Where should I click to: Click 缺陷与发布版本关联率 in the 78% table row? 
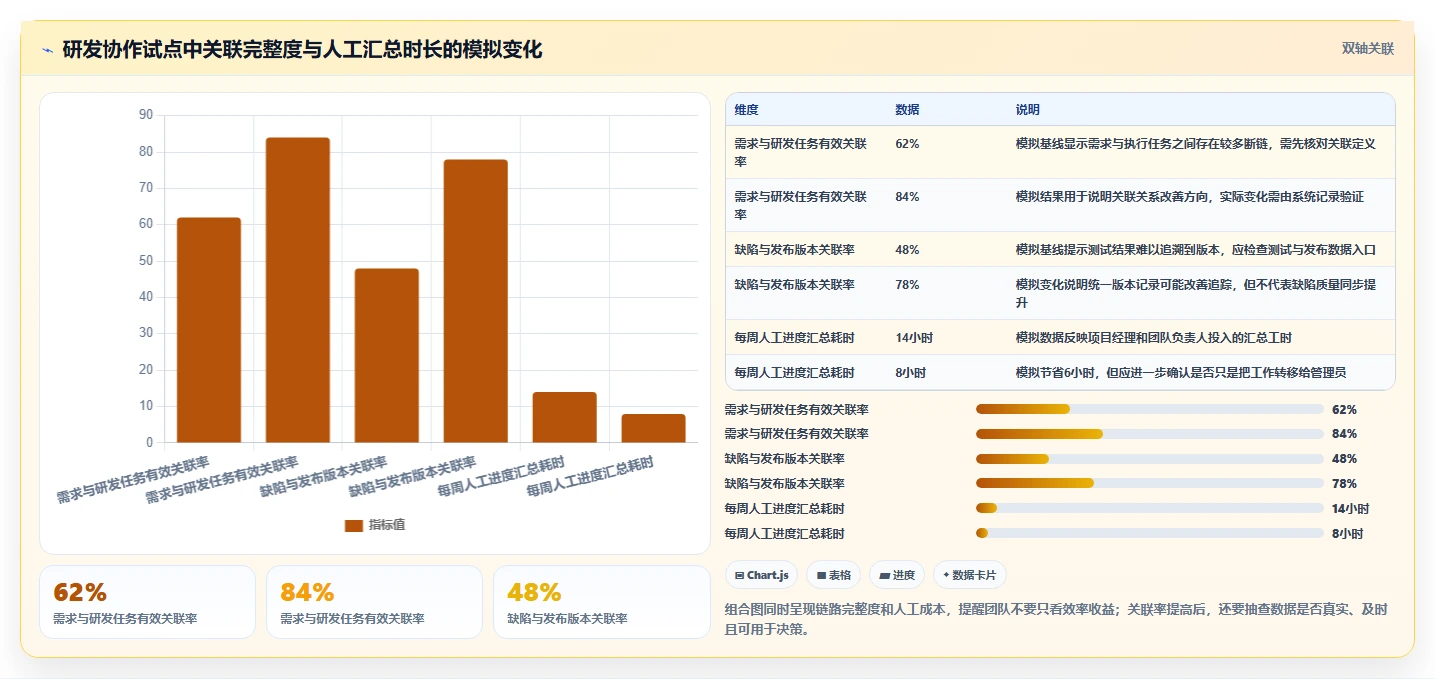tap(794, 285)
